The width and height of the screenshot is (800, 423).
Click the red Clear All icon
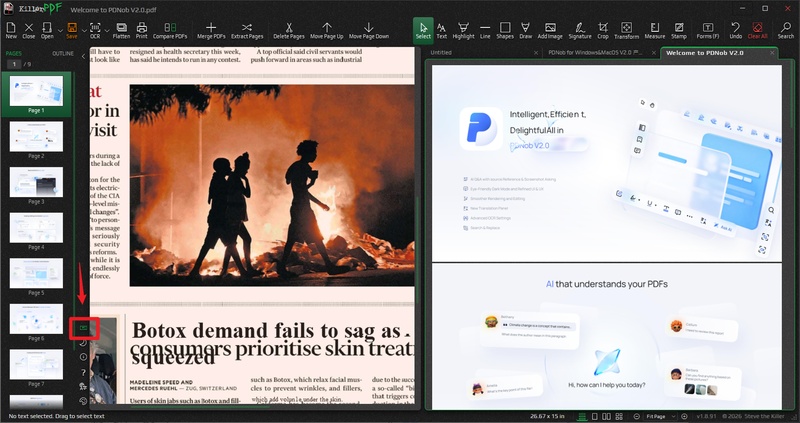757,30
